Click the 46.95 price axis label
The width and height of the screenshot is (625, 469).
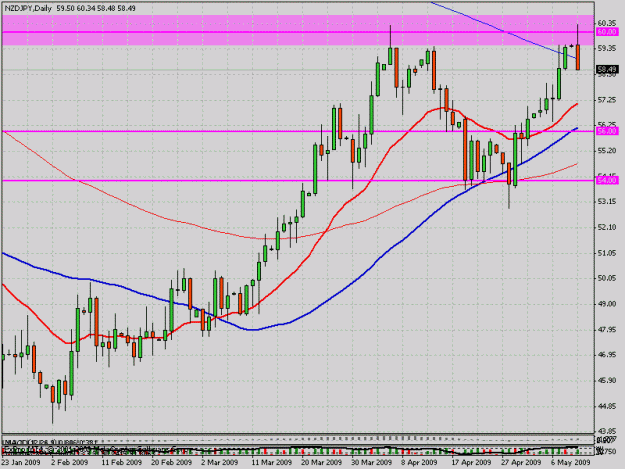(607, 355)
